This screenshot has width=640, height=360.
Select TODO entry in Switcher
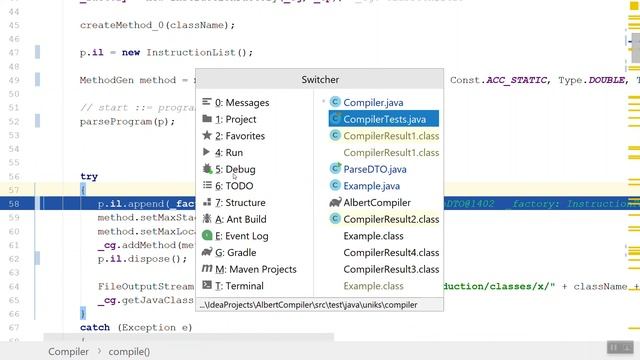click(x=228, y=186)
